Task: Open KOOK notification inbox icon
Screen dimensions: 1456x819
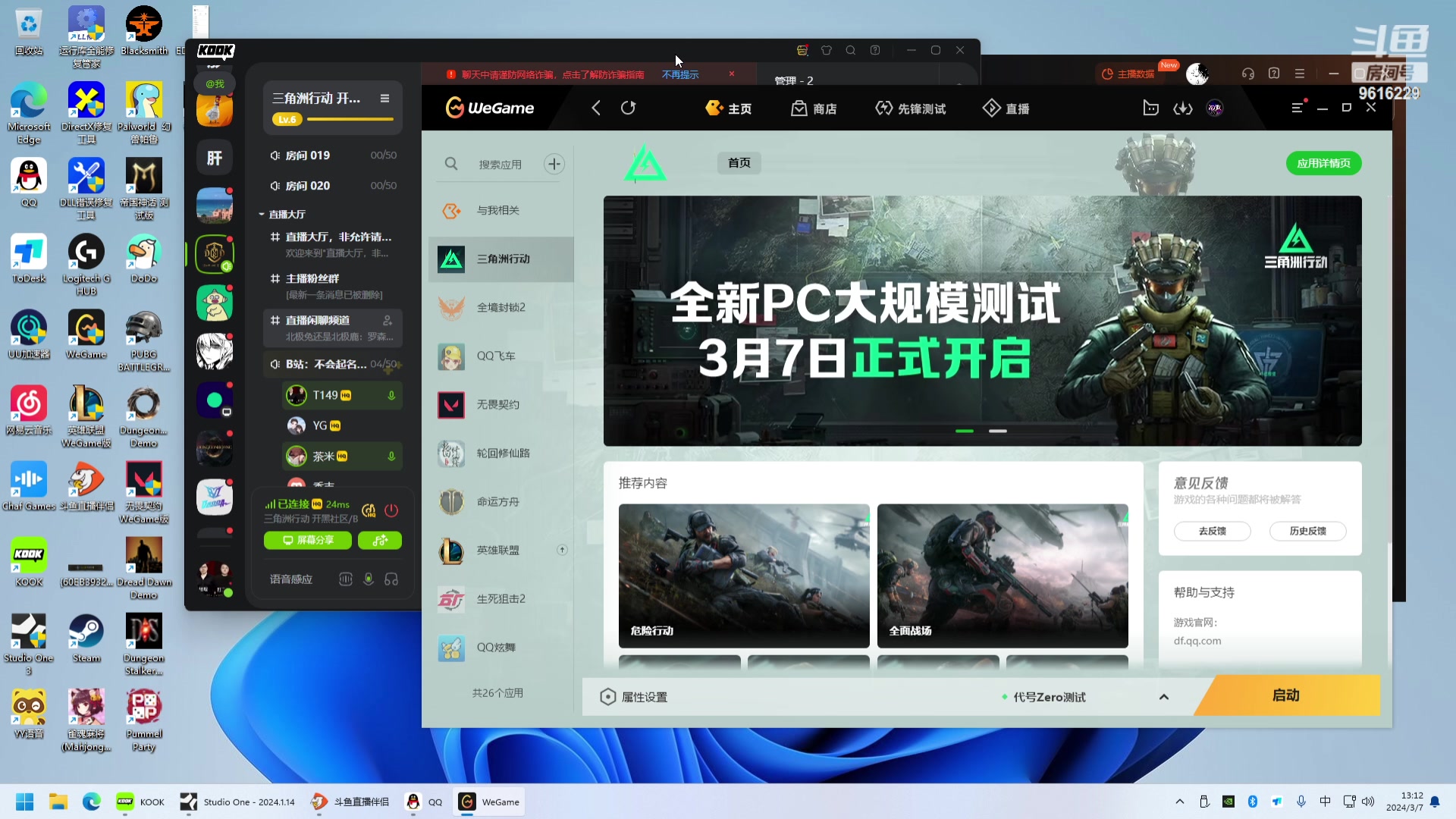Action: click(x=802, y=50)
